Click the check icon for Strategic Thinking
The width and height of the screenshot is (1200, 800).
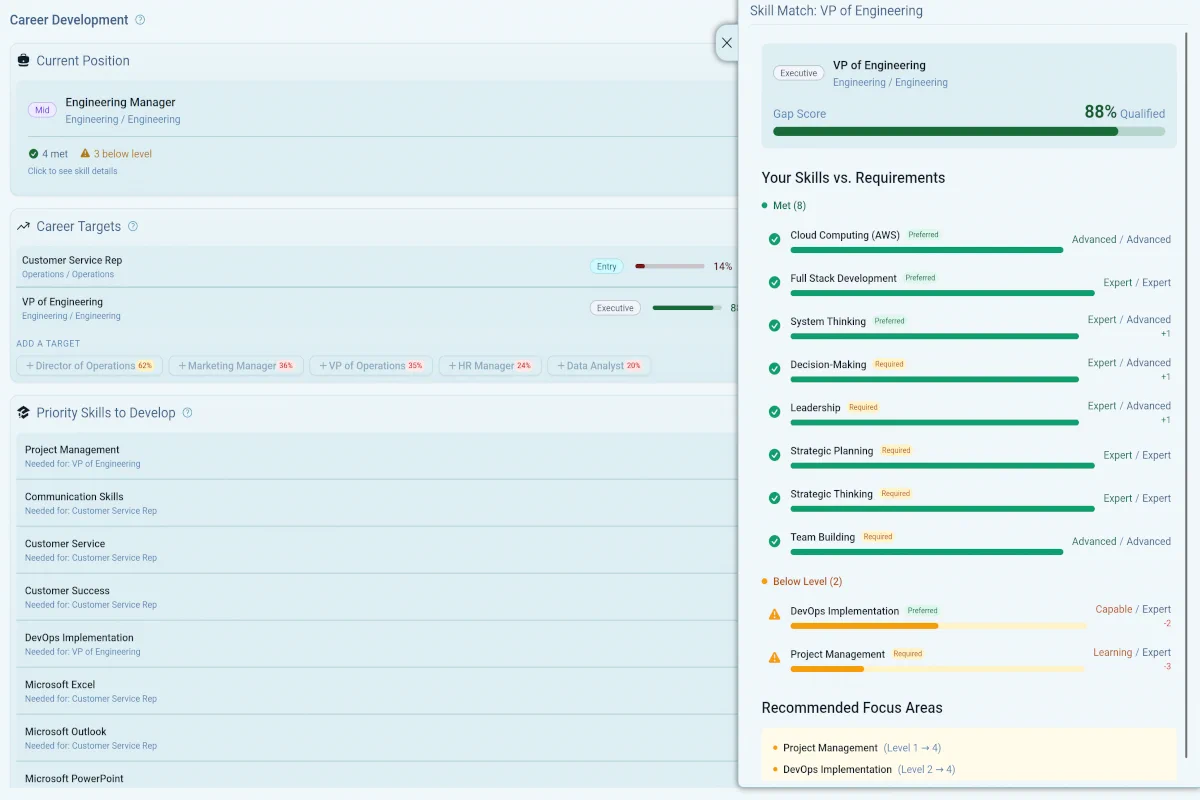[774, 498]
